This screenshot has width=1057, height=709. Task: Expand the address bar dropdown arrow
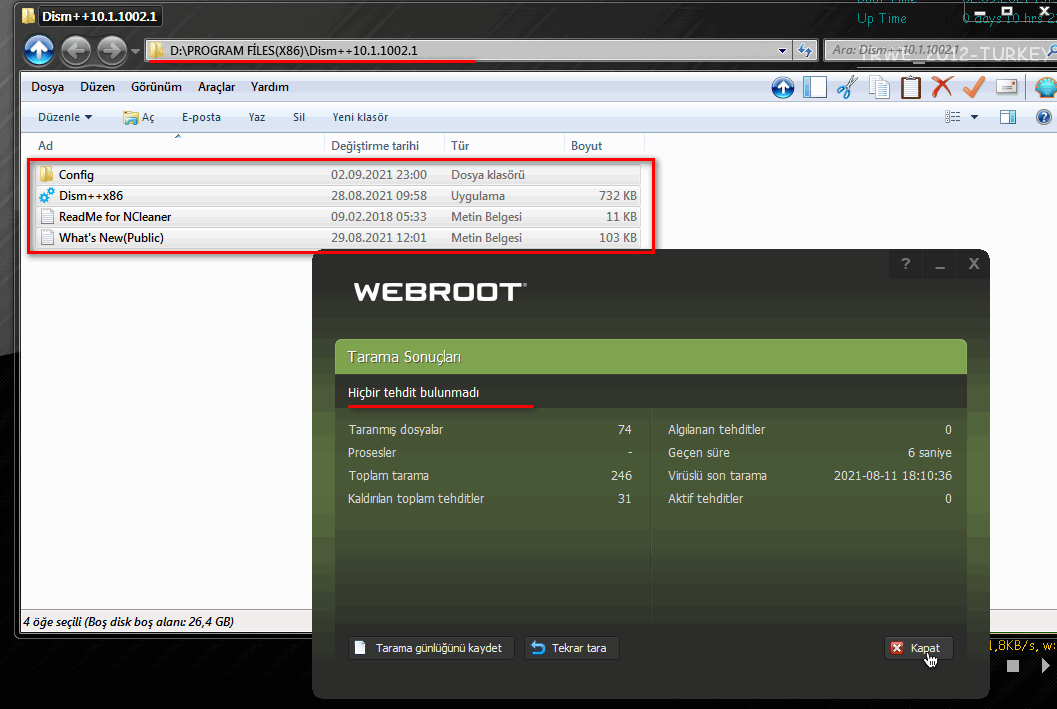coord(782,51)
